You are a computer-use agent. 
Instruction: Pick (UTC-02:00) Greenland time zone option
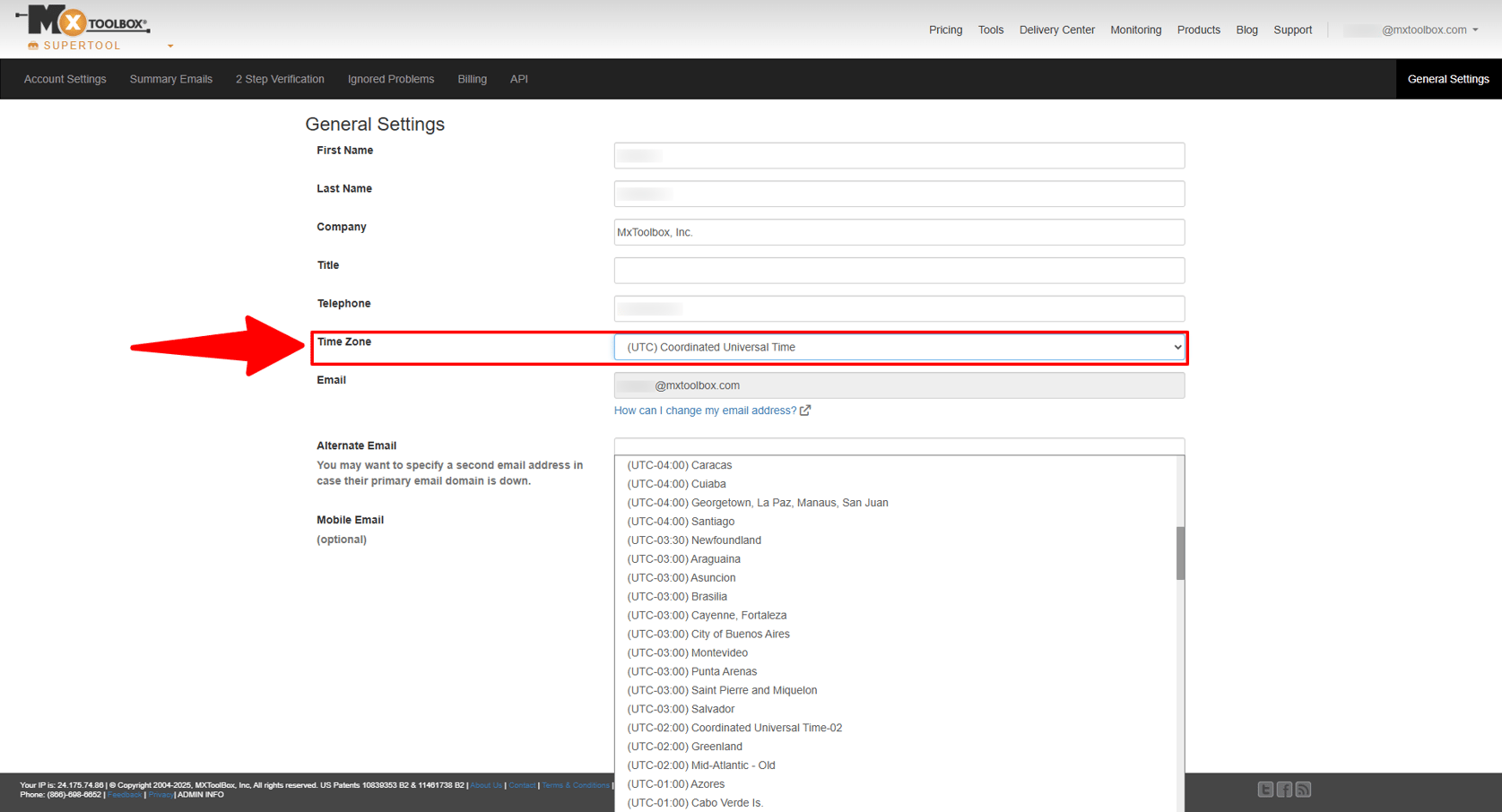pyautogui.click(x=684, y=747)
